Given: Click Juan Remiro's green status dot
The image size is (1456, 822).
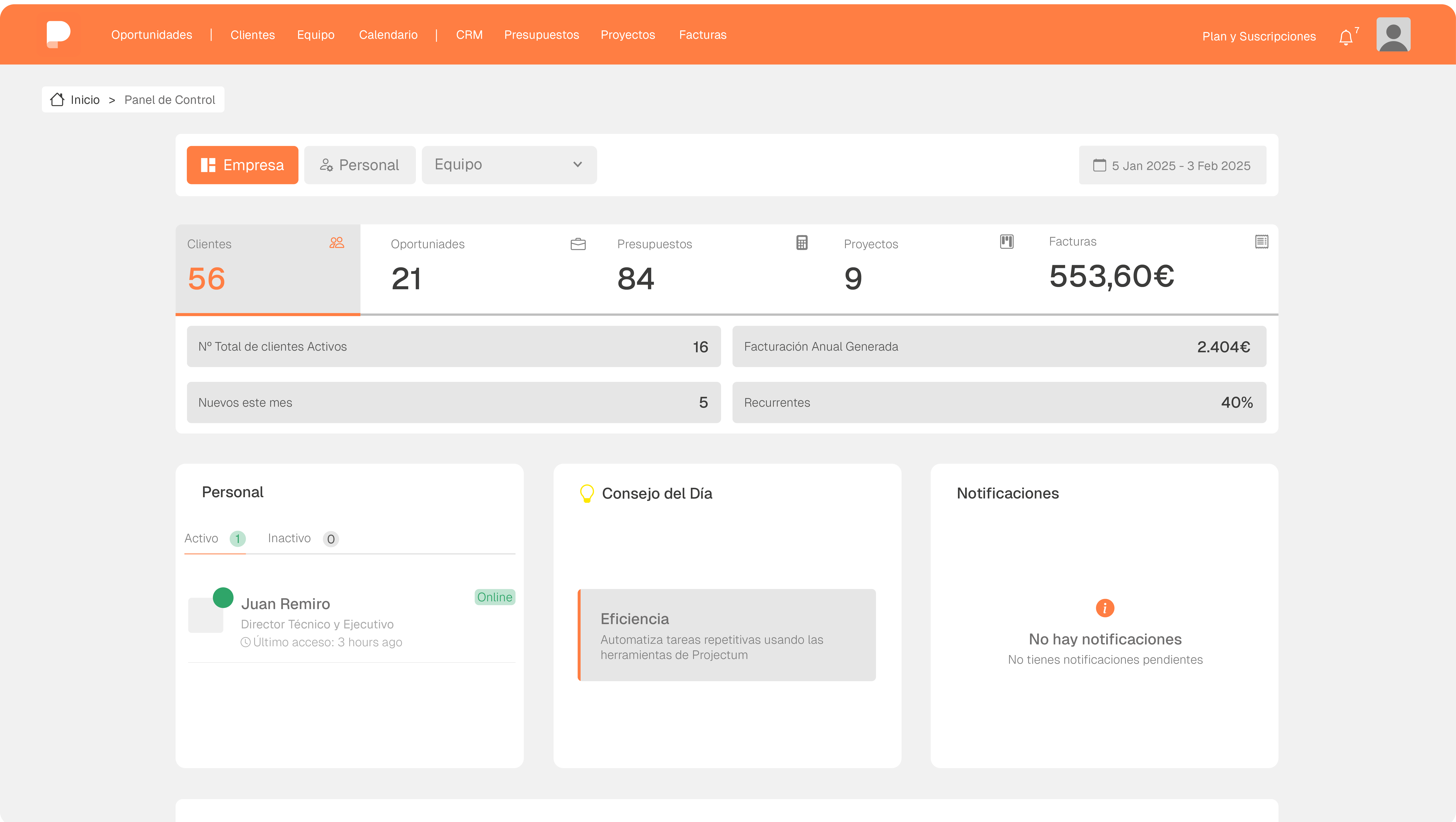Looking at the screenshot, I should (x=223, y=598).
